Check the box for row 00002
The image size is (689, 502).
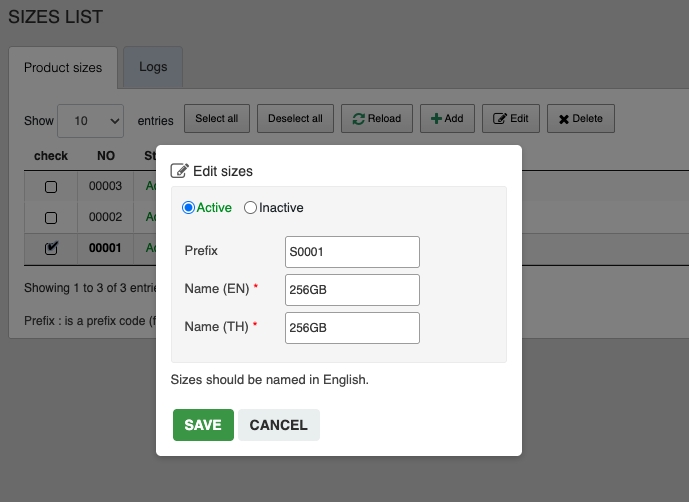[51, 217]
